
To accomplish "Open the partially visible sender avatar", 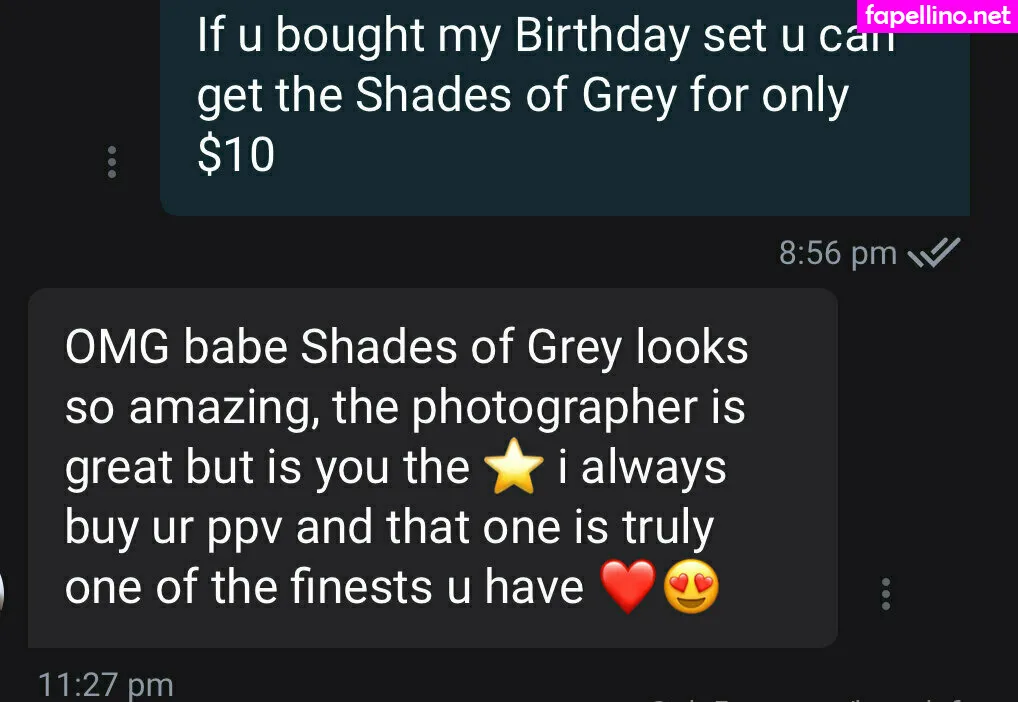I will point(2,592).
